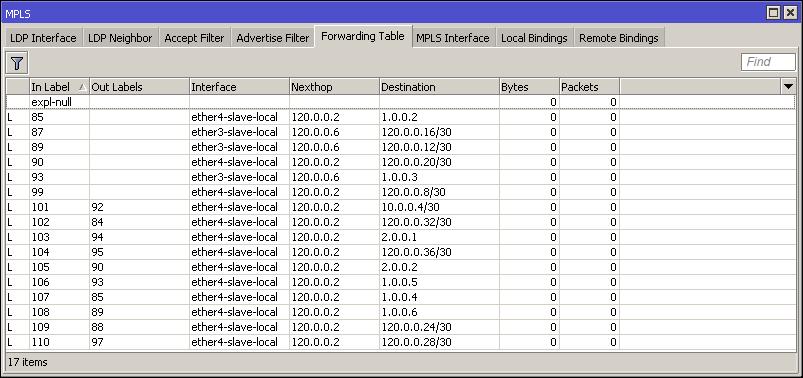Viewport: 803px width, 378px height.
Task: Select the Forwarding Table tab
Action: [363, 36]
